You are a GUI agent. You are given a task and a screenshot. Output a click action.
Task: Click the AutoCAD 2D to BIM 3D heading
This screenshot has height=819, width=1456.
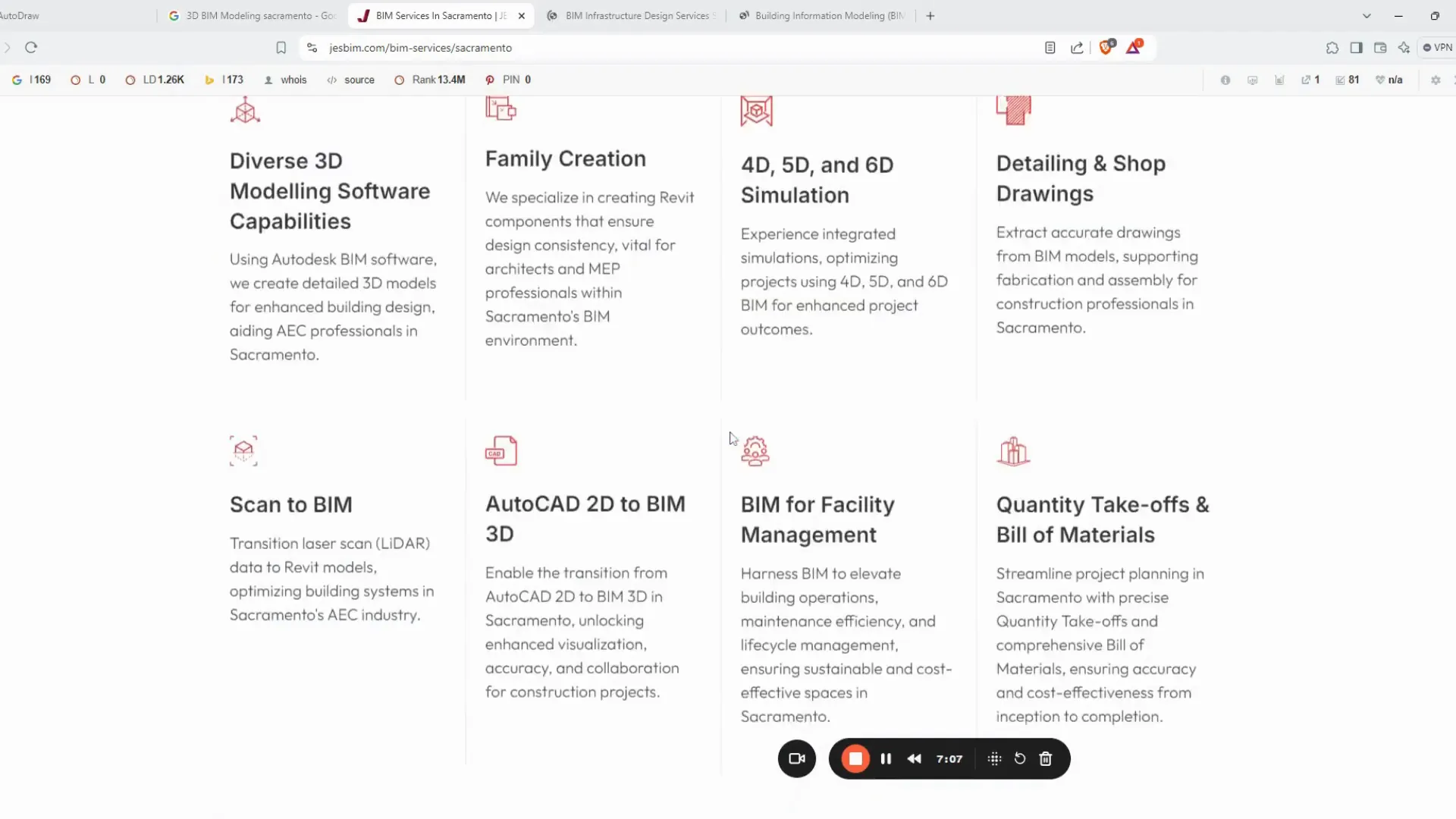pyautogui.click(x=585, y=519)
